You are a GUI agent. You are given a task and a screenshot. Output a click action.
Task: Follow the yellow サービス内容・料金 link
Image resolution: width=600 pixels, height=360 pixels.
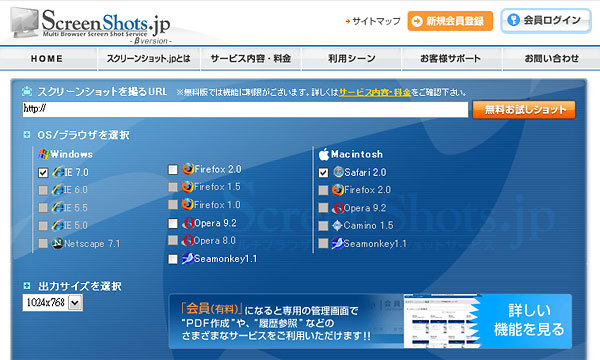[x=375, y=92]
